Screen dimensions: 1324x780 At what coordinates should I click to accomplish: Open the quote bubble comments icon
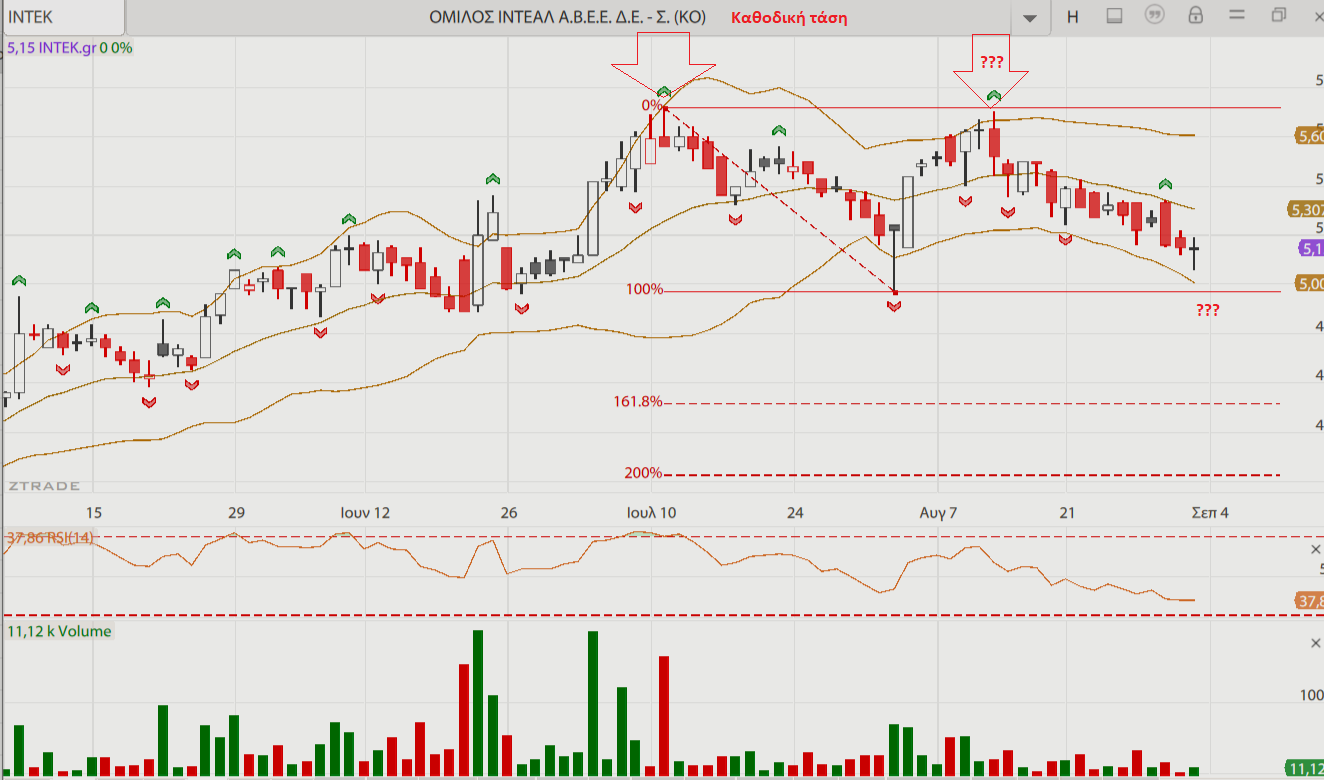coord(1155,16)
